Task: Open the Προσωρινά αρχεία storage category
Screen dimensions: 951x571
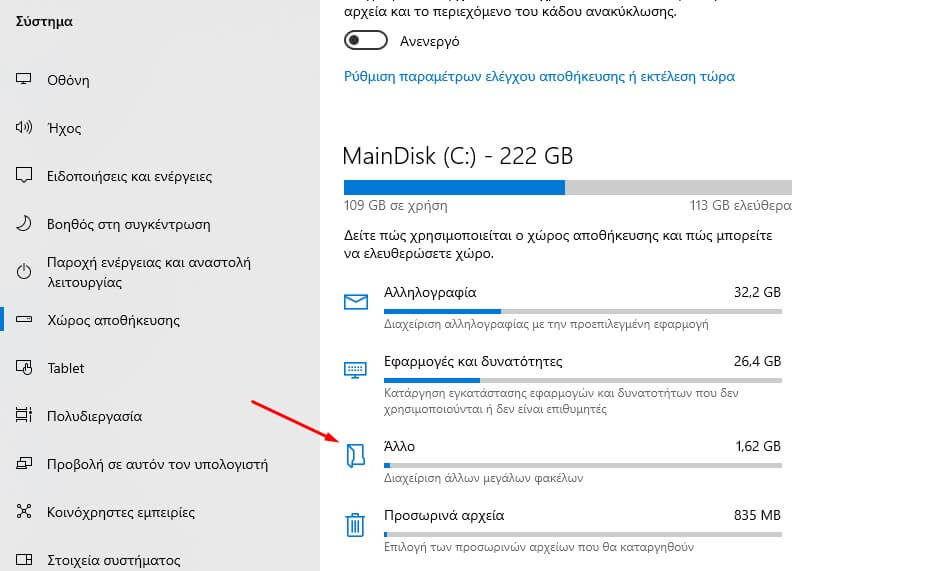Action: 444,516
